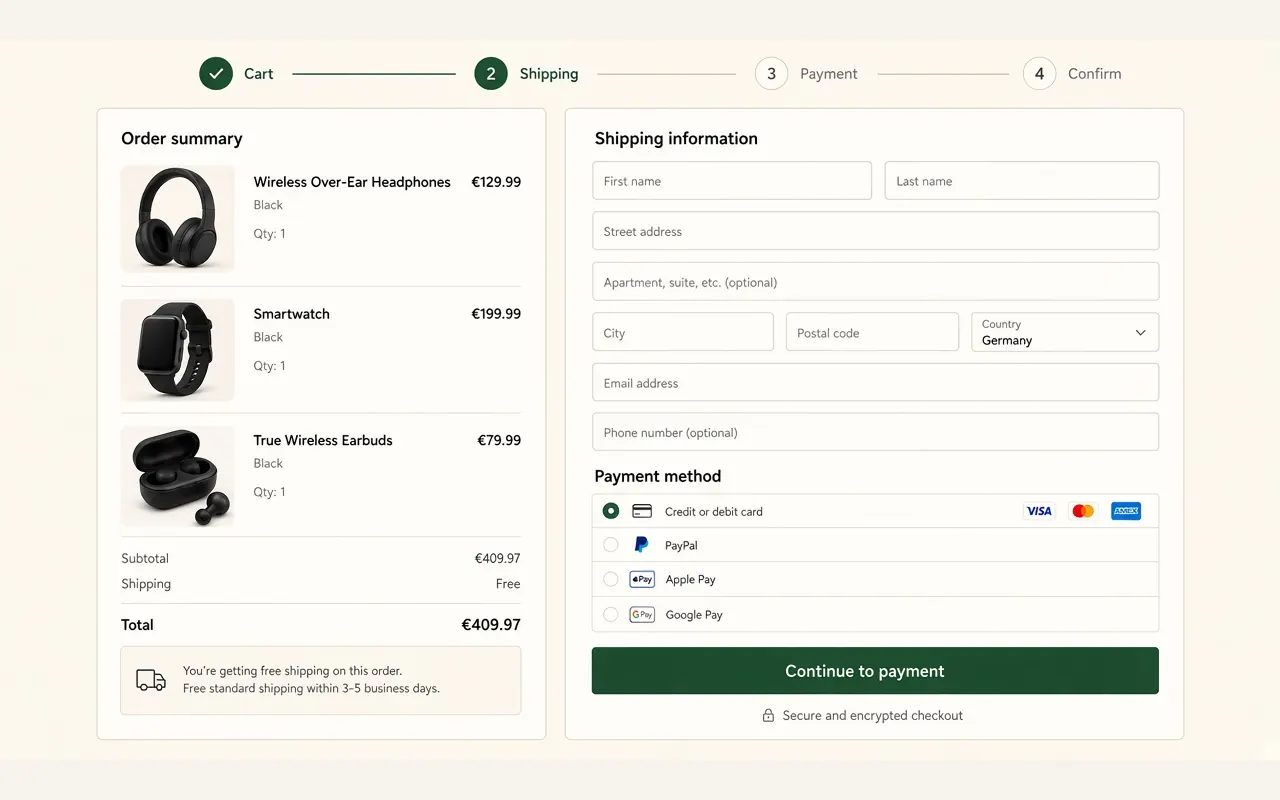Click the Smartwatch product name
Viewport: 1280px width, 800px height.
pyautogui.click(x=291, y=314)
